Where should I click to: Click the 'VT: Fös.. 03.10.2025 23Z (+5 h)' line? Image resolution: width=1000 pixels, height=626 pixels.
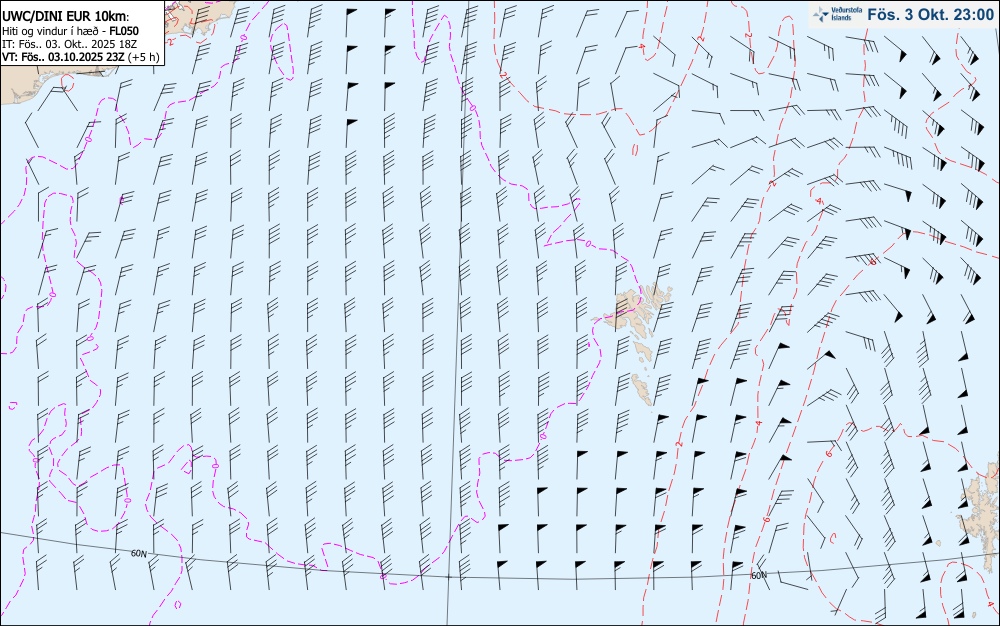click(80, 57)
